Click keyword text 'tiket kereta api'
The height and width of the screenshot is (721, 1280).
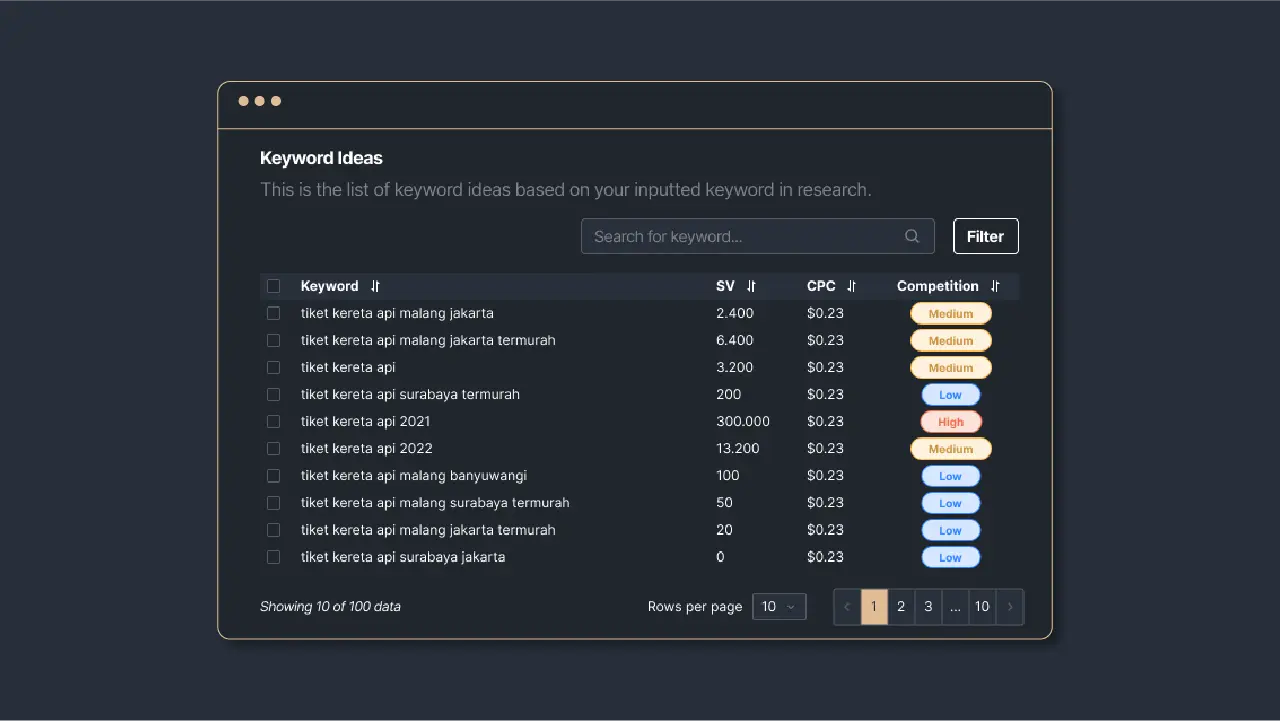[x=348, y=367]
